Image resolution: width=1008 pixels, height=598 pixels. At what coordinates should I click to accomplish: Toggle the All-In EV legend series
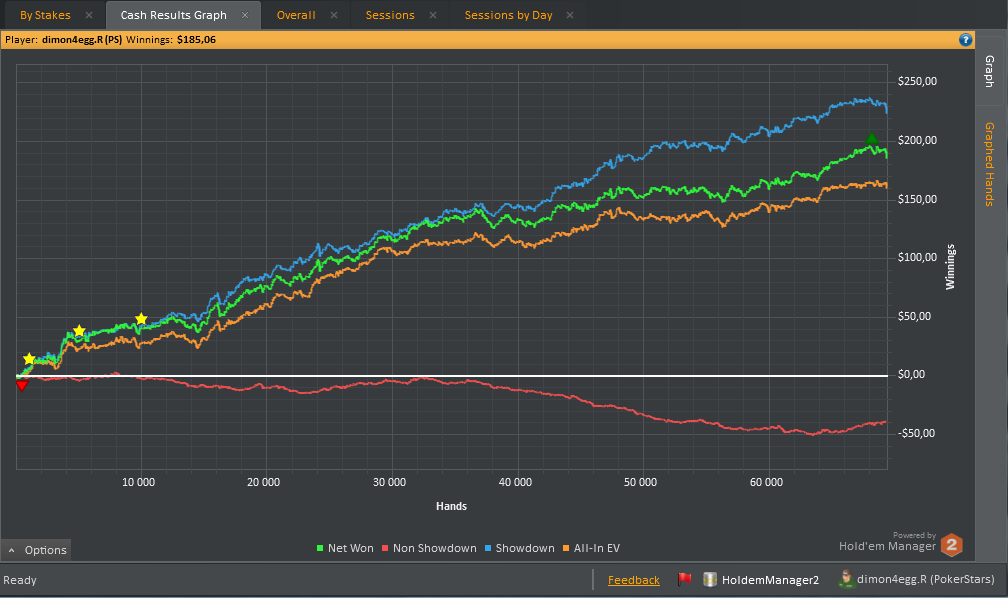[x=591, y=548]
